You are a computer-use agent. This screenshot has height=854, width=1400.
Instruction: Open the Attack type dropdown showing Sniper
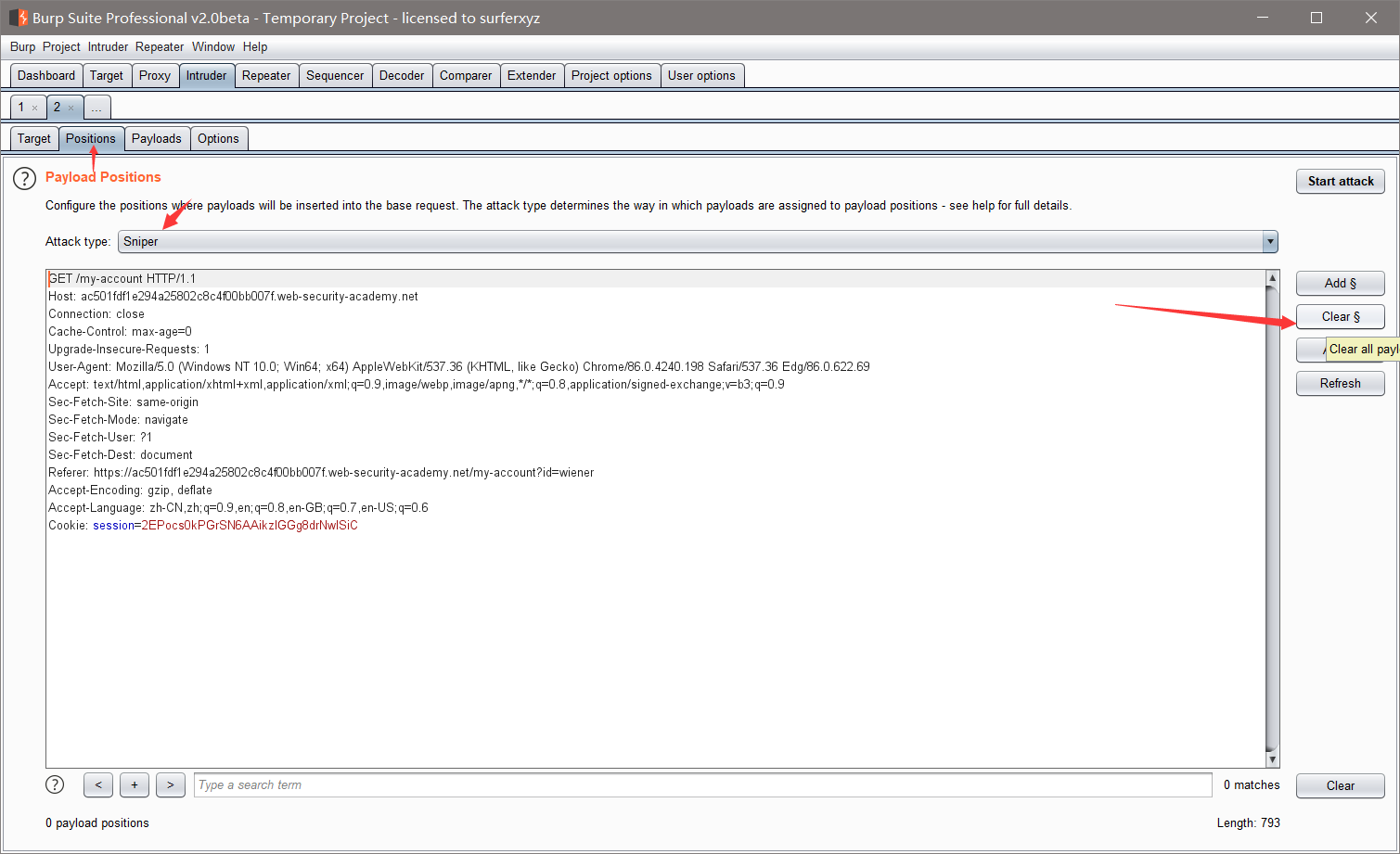(1269, 241)
